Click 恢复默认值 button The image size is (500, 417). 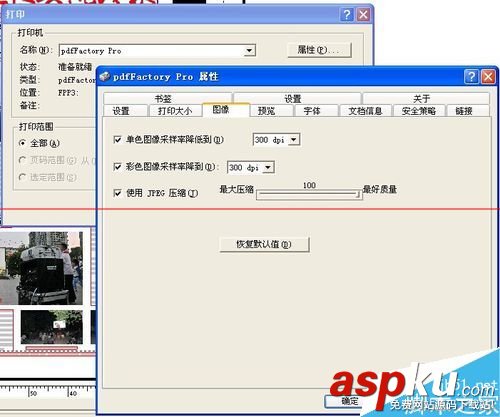pyautogui.click(x=264, y=244)
